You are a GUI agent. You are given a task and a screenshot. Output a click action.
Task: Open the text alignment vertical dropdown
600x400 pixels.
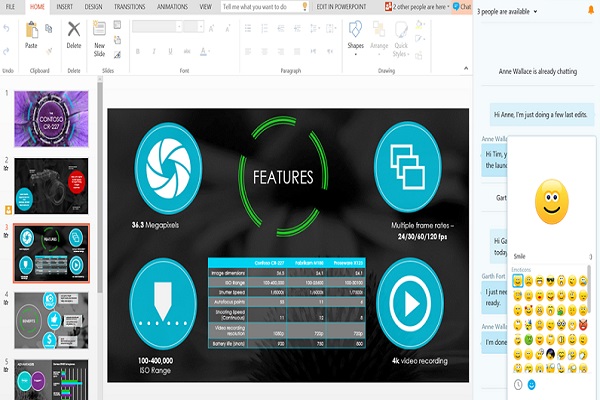[331, 28]
